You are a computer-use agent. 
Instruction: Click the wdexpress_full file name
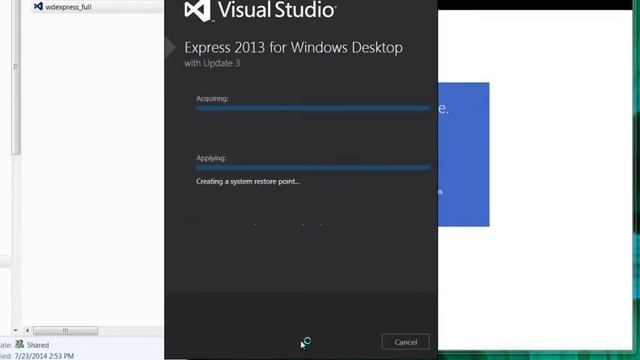[68, 7]
